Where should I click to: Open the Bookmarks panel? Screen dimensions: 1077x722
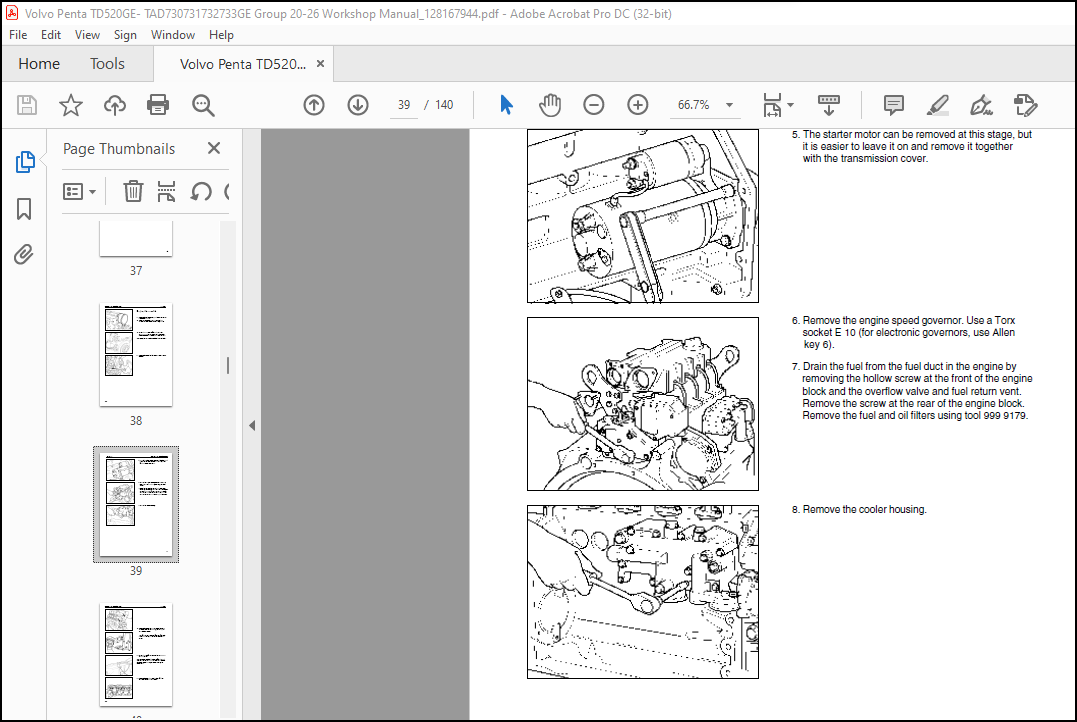point(24,209)
